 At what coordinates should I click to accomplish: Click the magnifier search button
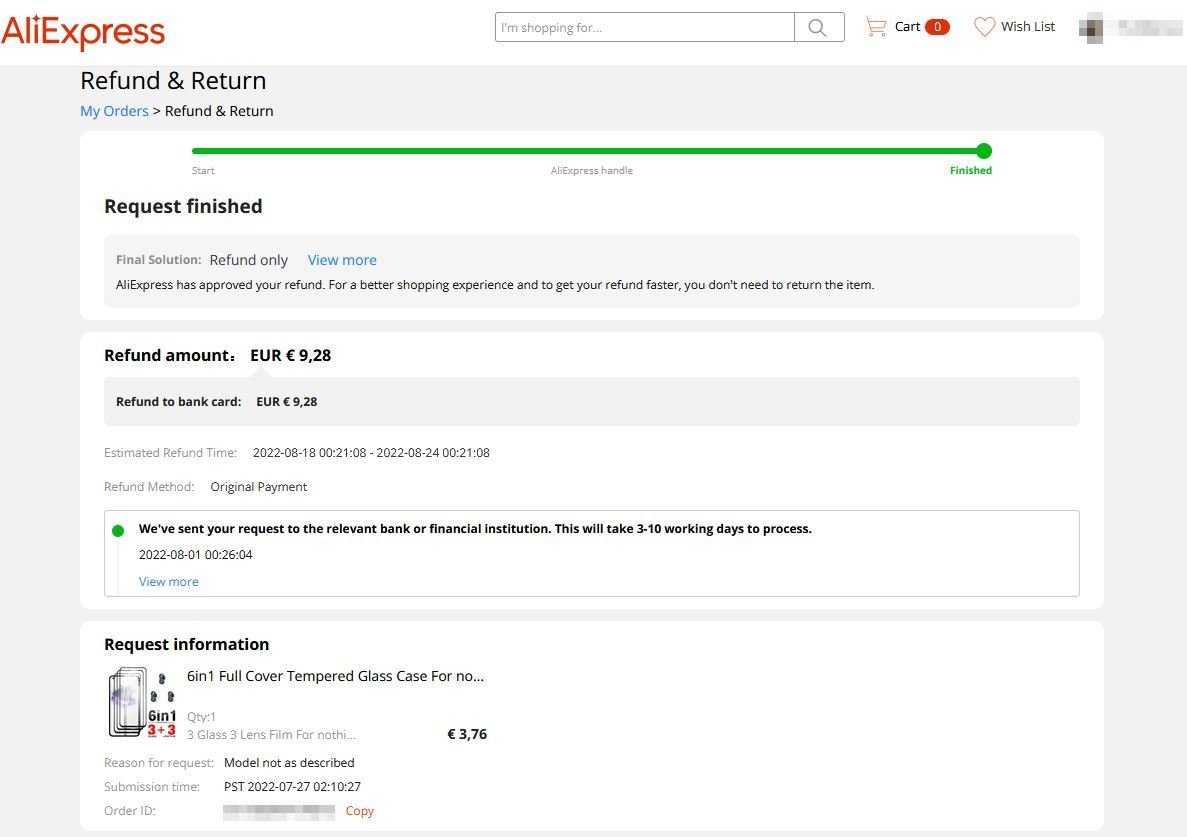[x=818, y=28]
